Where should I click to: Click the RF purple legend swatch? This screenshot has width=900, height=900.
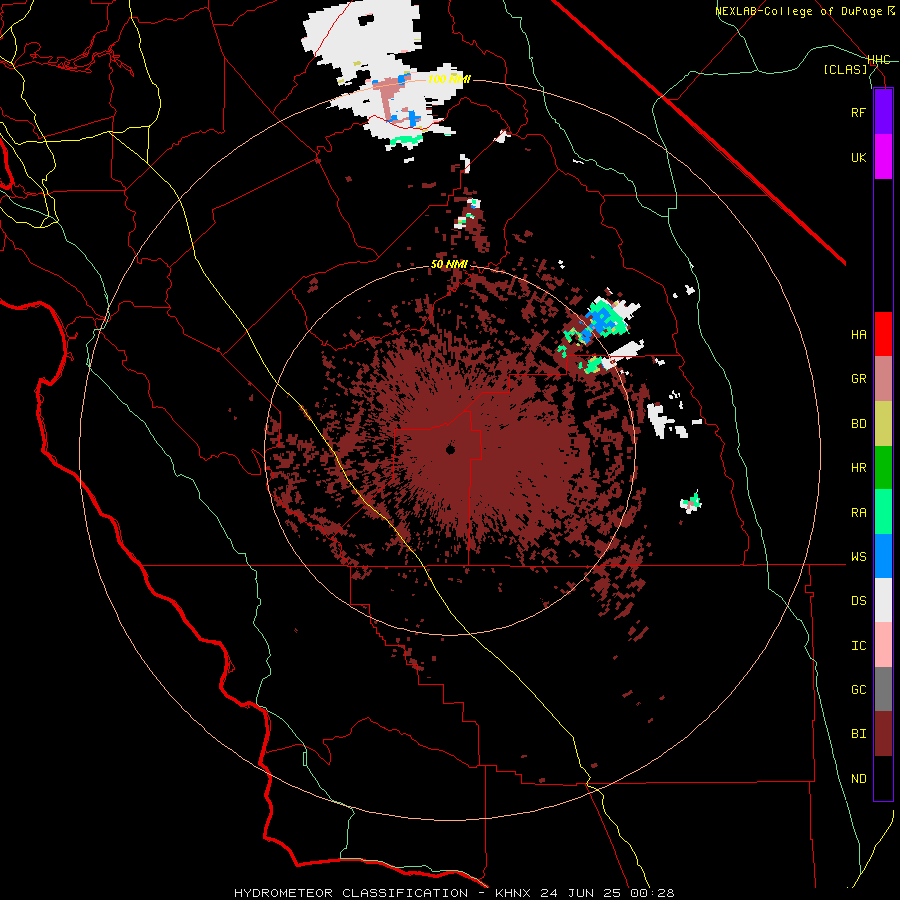pyautogui.click(x=883, y=112)
